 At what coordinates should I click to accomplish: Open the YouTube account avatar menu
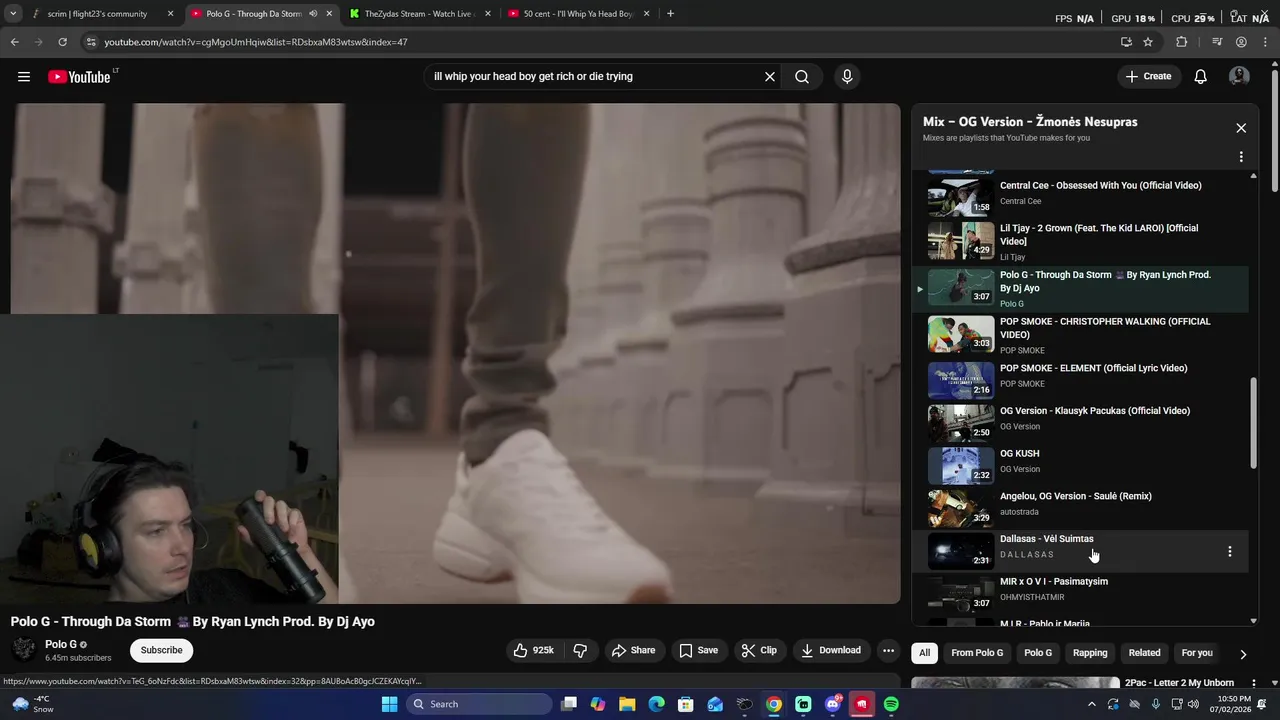[1239, 77]
